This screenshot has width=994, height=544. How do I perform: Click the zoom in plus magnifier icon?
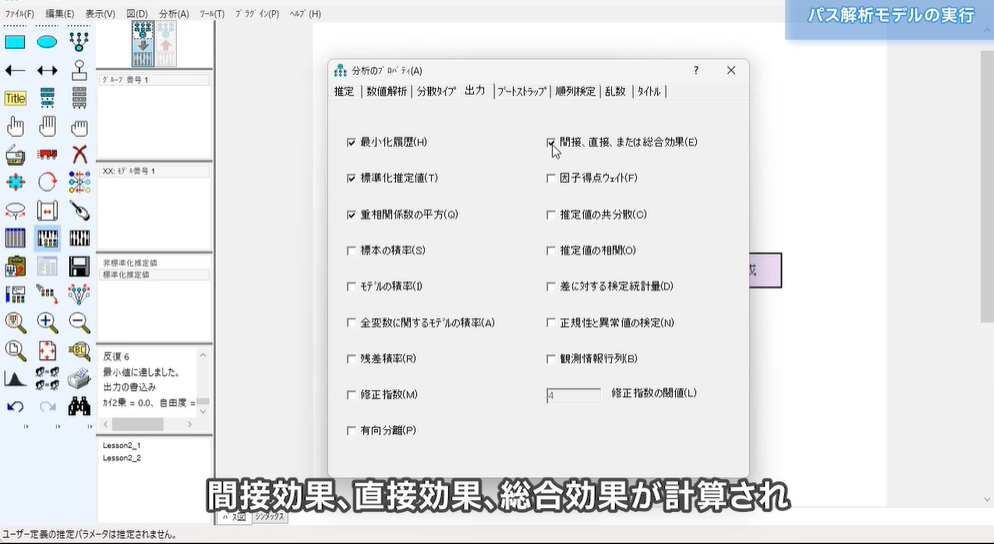tap(47, 323)
